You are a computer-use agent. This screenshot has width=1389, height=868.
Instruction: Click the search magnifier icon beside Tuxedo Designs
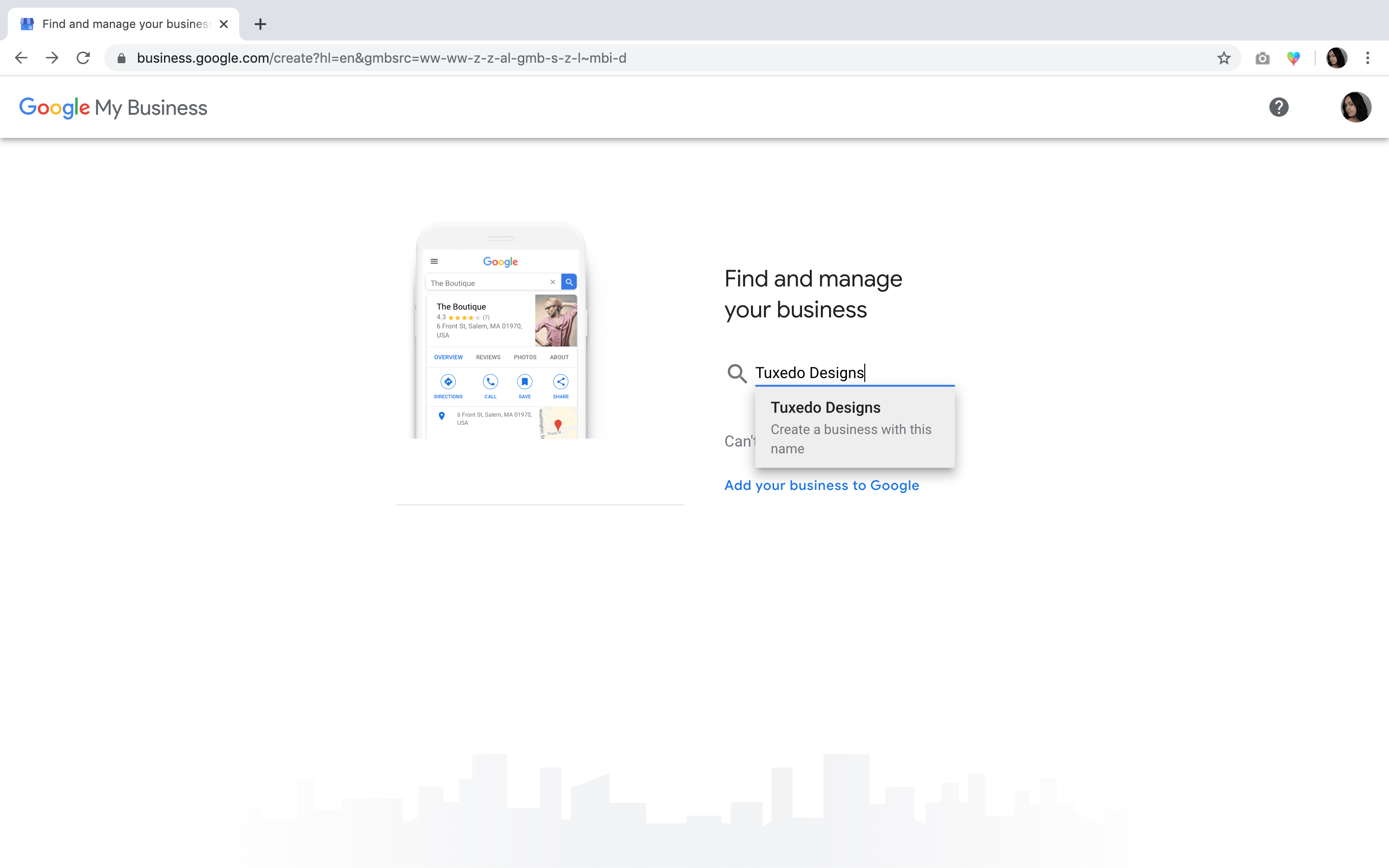[x=737, y=373]
